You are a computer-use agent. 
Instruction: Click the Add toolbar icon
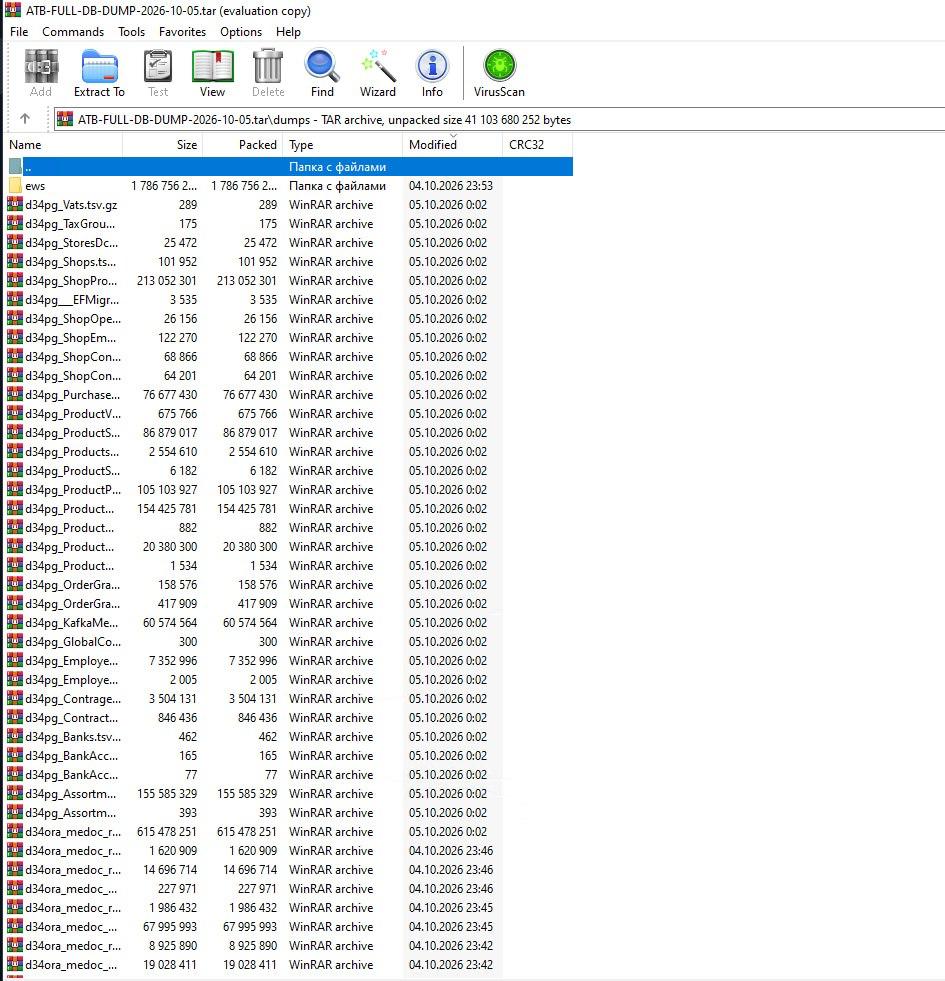tap(41, 73)
